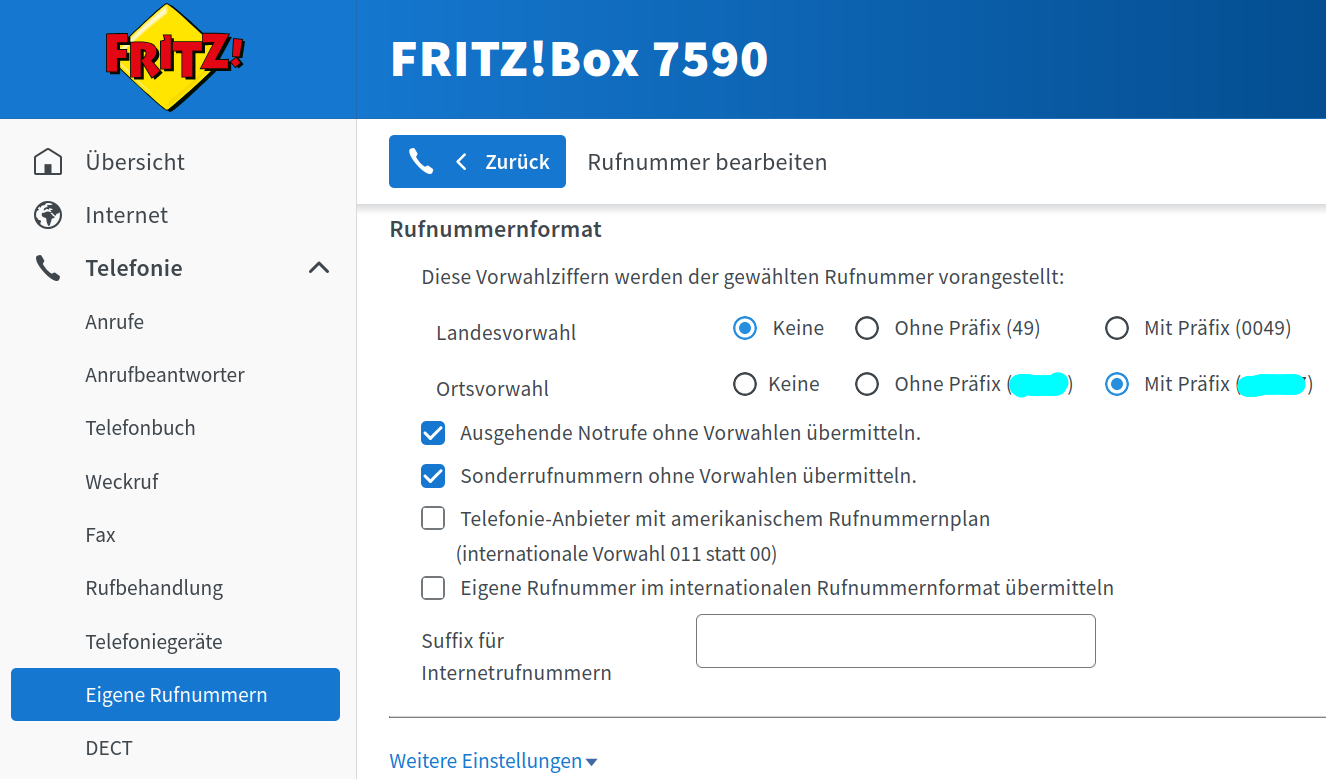The image size is (1326, 779).
Task: Select Ortsvorwahl Ohne Präfix radio button
Action: [x=867, y=384]
